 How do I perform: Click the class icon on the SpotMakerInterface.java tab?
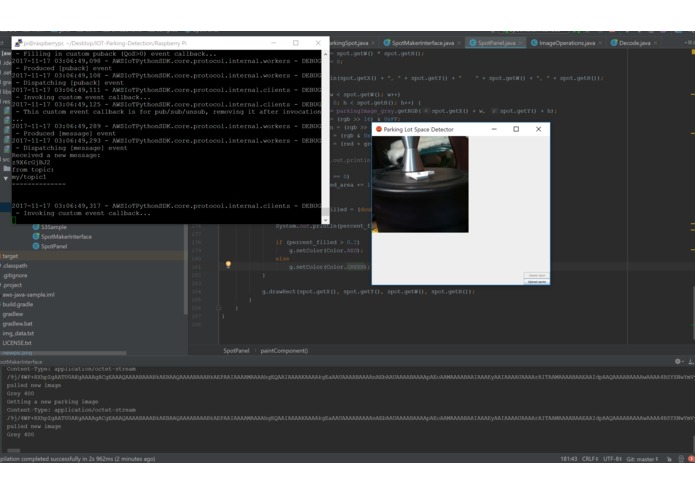click(387, 43)
